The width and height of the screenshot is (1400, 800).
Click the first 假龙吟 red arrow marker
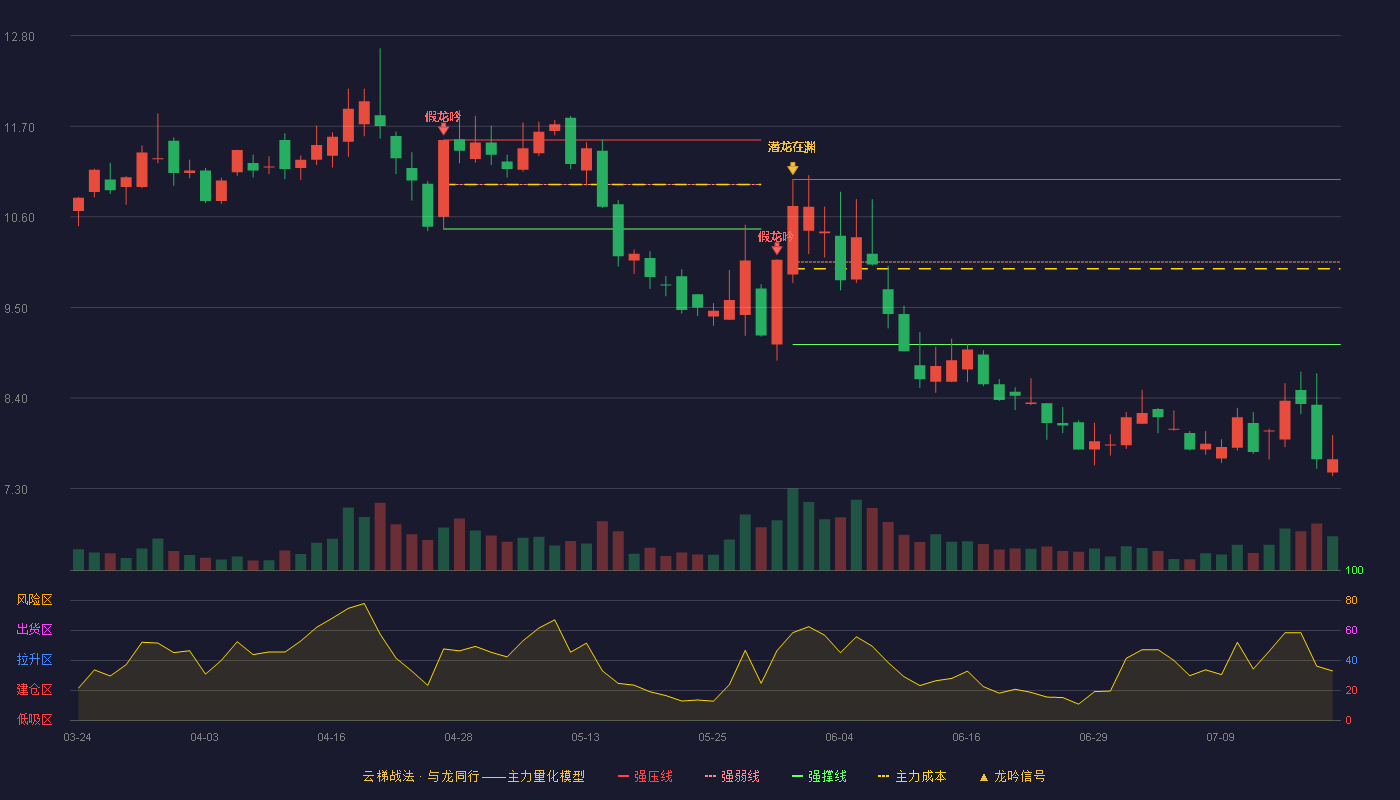(x=443, y=129)
